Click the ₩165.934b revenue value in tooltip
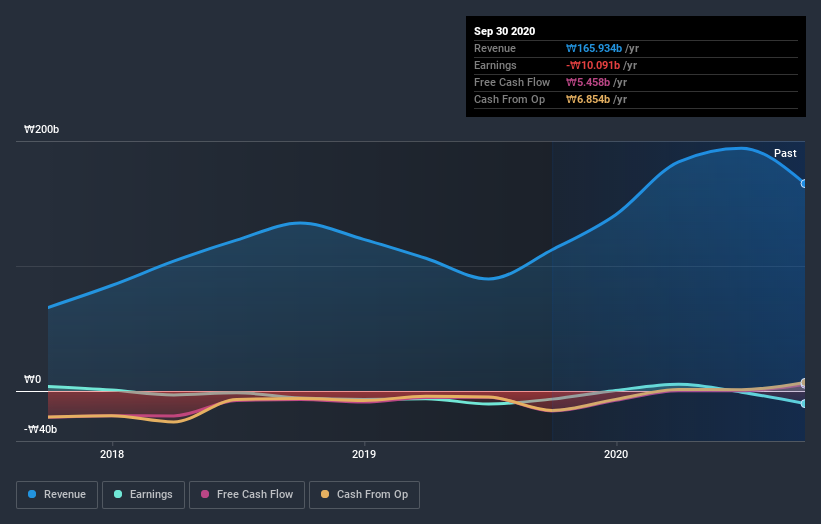The width and height of the screenshot is (821, 524). (x=594, y=49)
